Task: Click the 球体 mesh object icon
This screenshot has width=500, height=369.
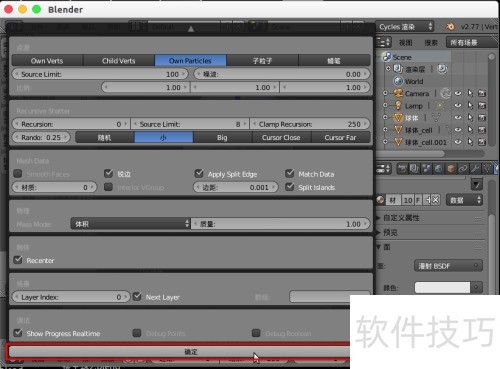Action: 398,118
